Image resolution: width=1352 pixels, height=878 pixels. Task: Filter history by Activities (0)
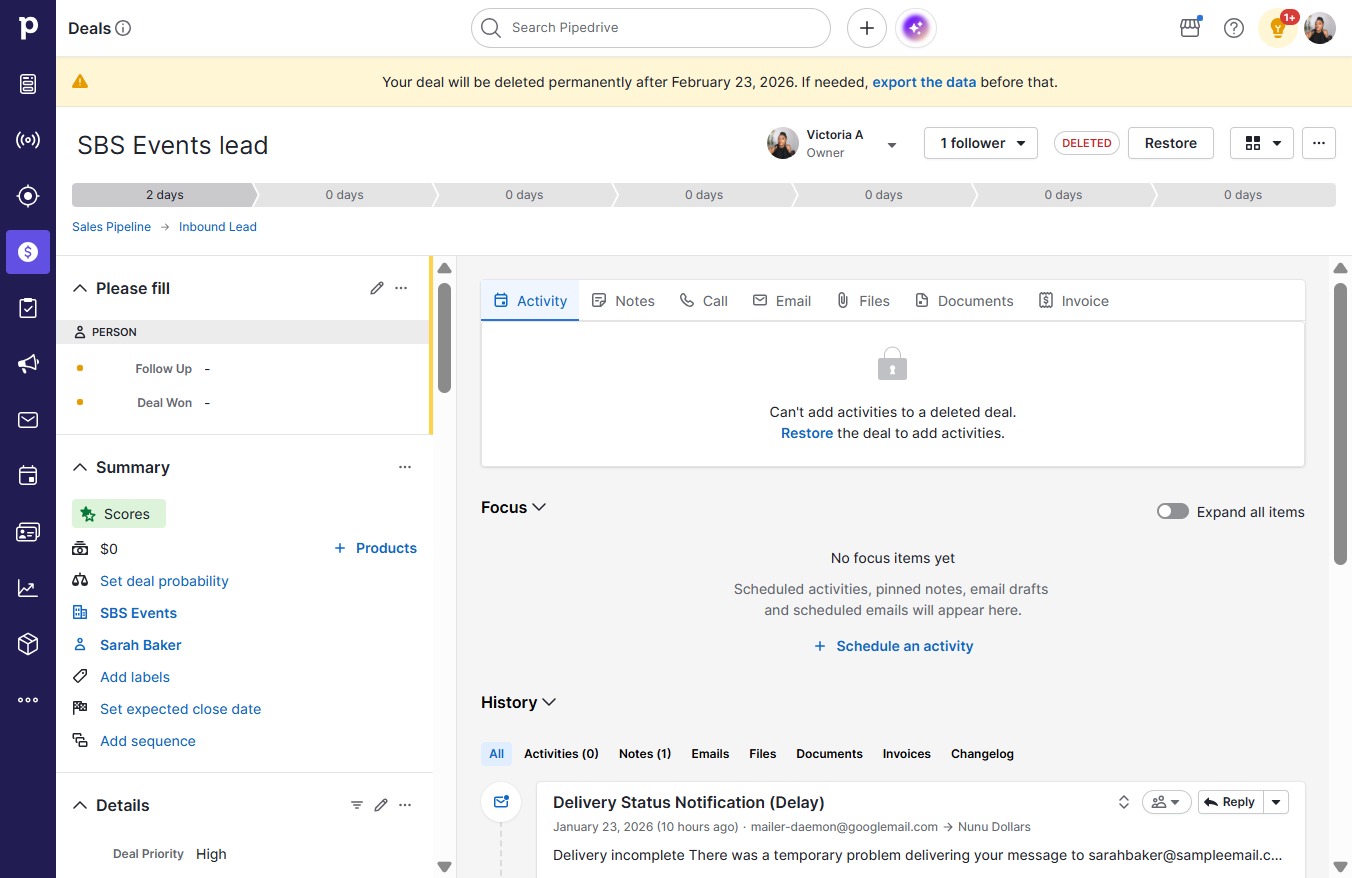(561, 754)
